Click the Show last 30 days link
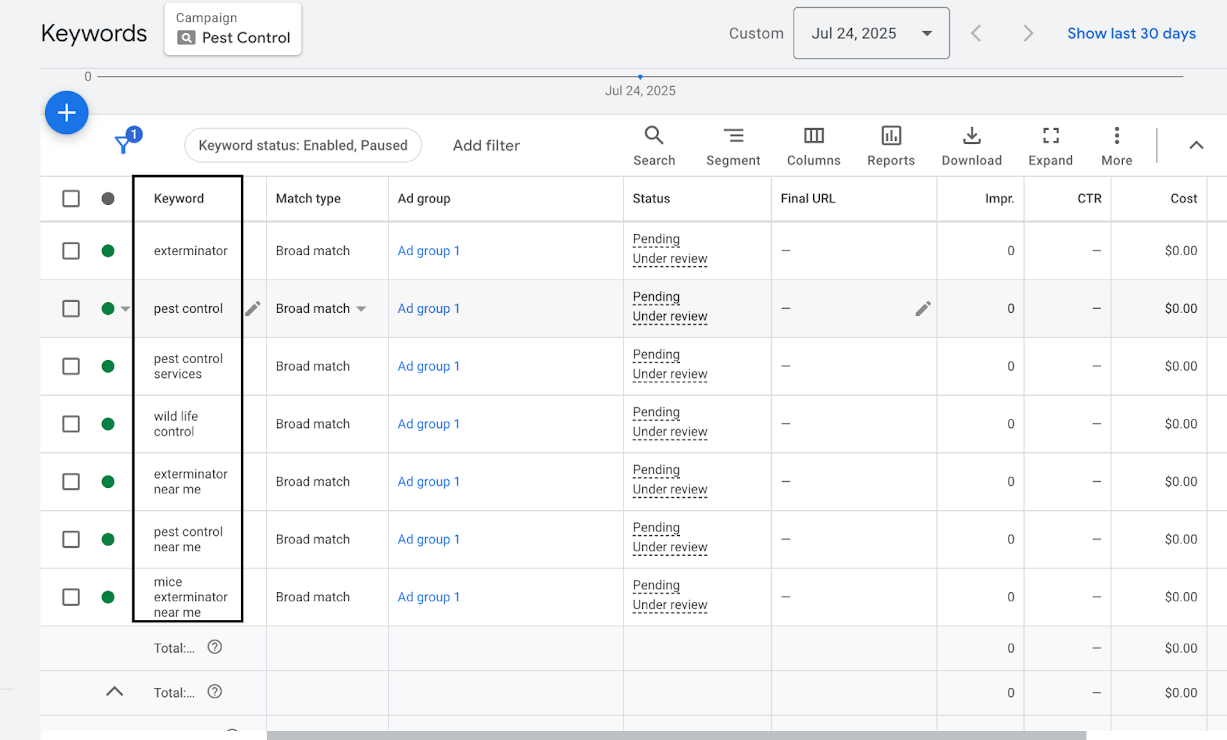The height and width of the screenshot is (740, 1227). [x=1131, y=33]
